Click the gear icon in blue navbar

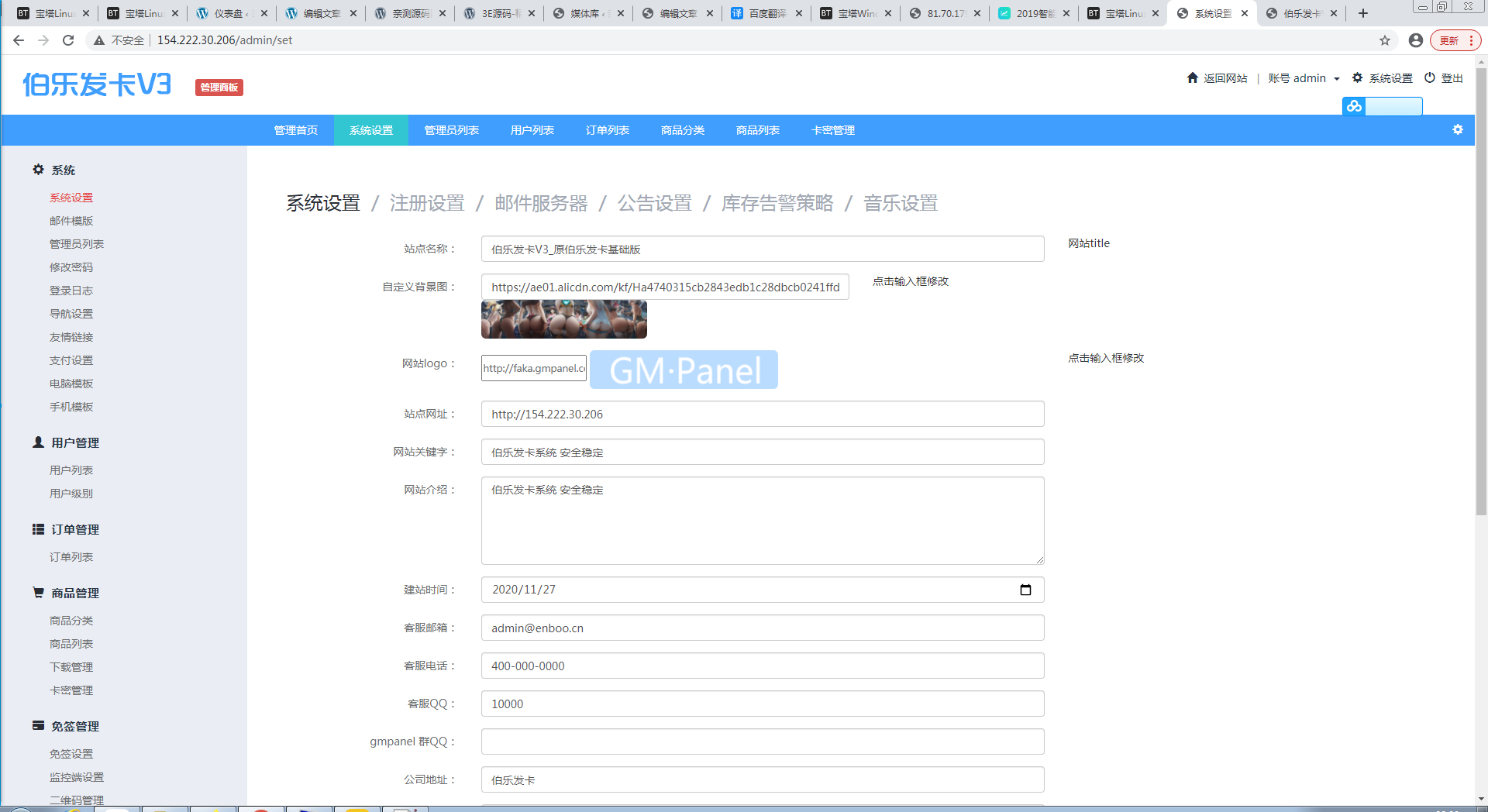(x=1457, y=129)
